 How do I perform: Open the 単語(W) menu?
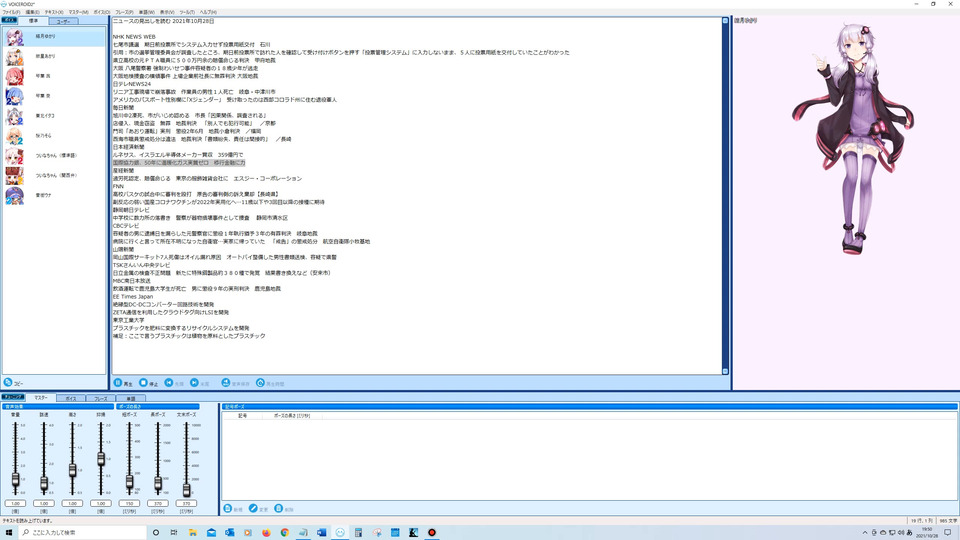click(147, 12)
